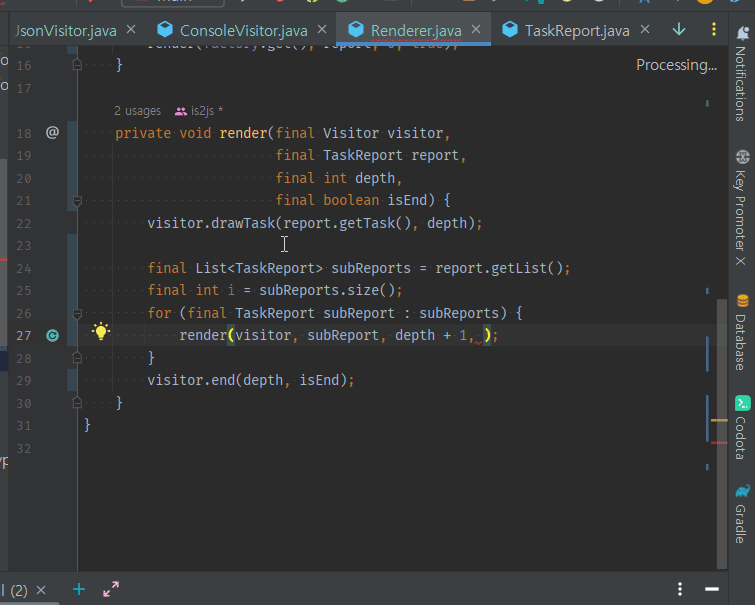The width and height of the screenshot is (755, 605).
Task: Close the bottom panel tab labeled (2)
Action: [x=41, y=590]
